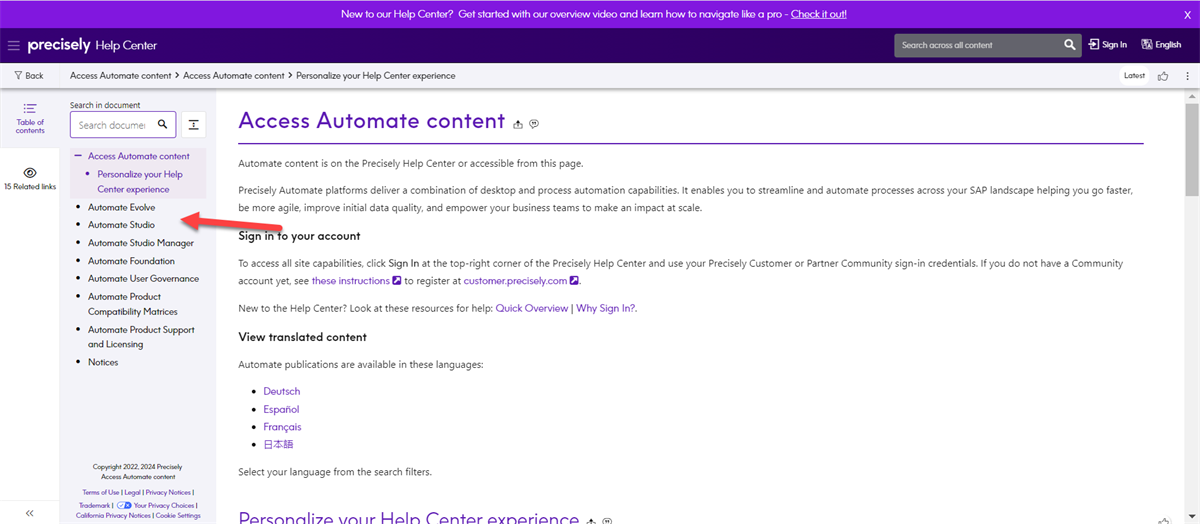The width and height of the screenshot is (1200, 524).
Task: Click the Cookie Settings footer link
Action: pyautogui.click(x=178, y=515)
